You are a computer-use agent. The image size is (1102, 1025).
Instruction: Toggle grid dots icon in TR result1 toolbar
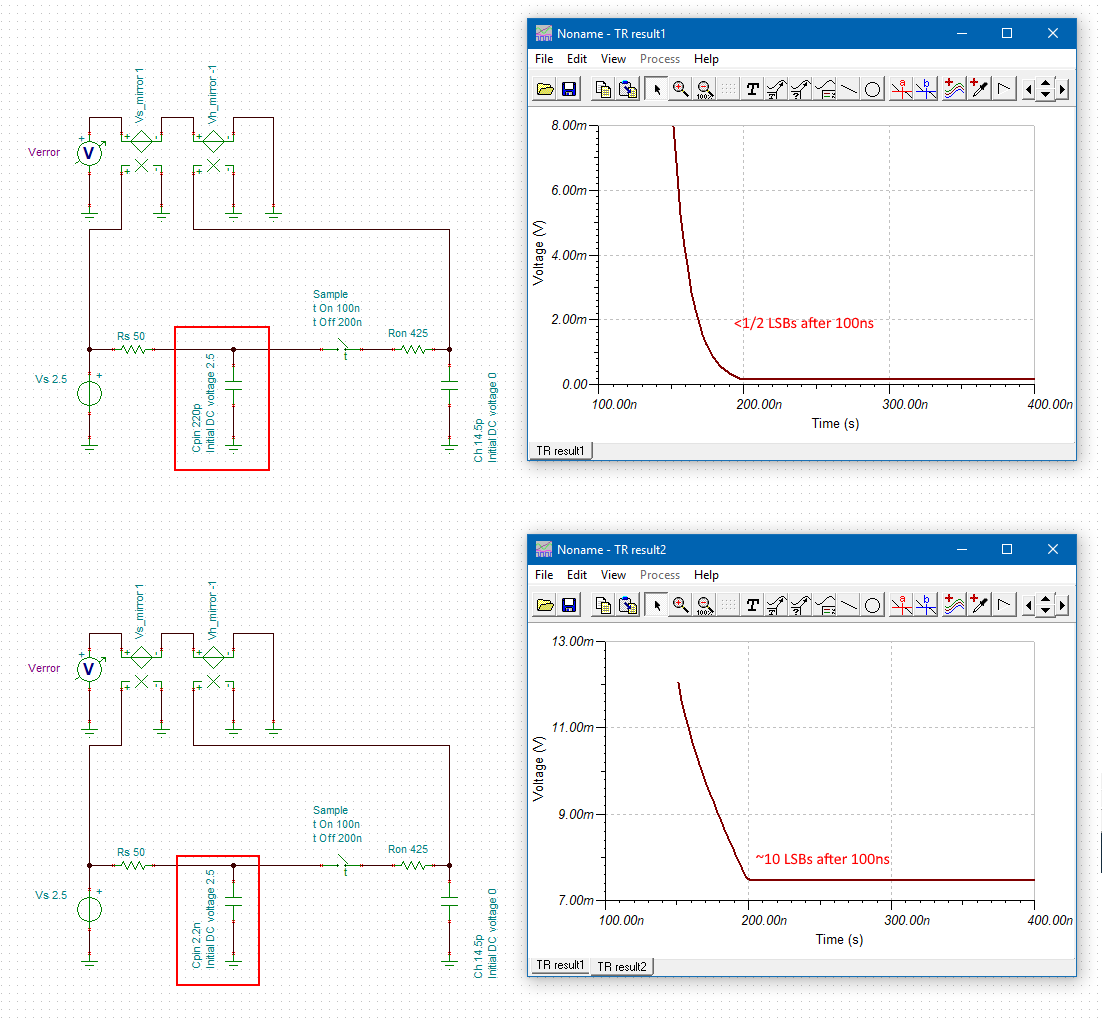(729, 89)
